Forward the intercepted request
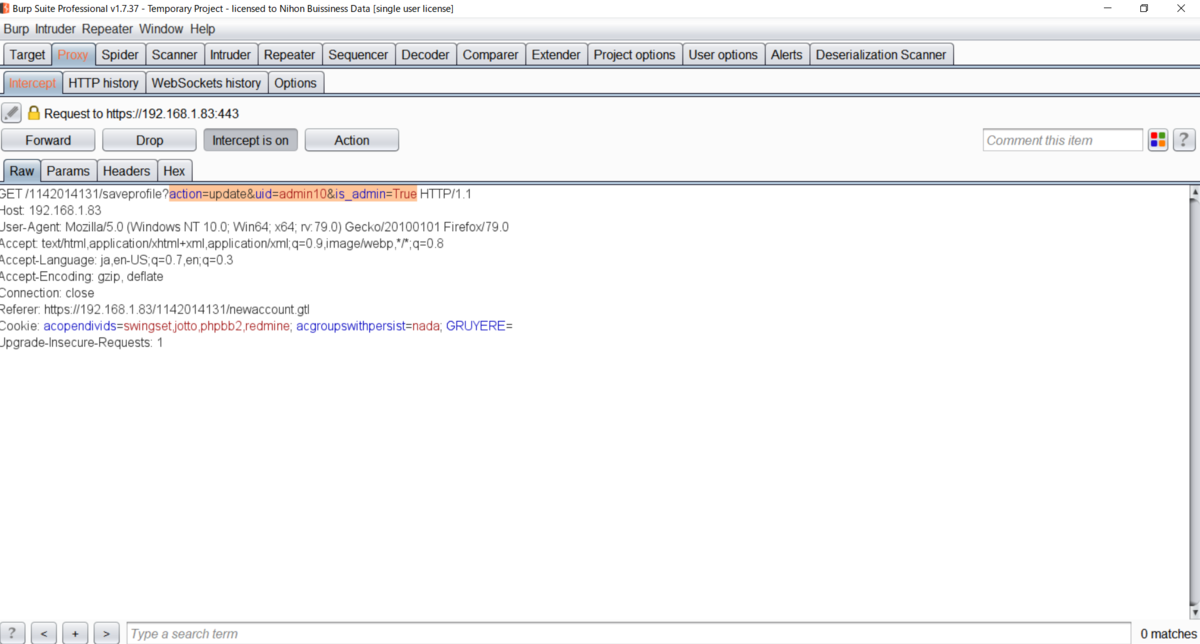 click(x=48, y=140)
